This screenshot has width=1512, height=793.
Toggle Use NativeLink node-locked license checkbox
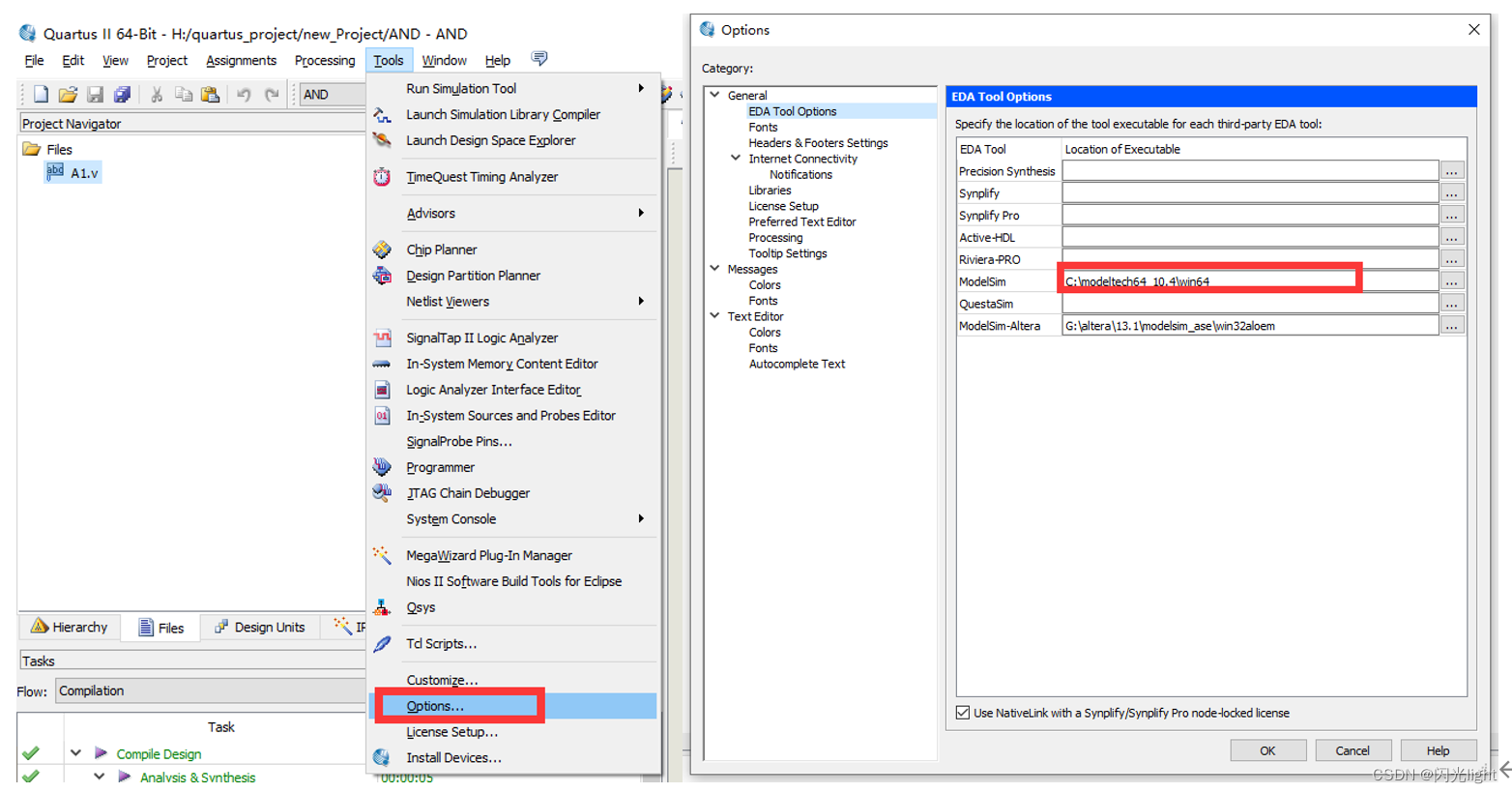[963, 713]
